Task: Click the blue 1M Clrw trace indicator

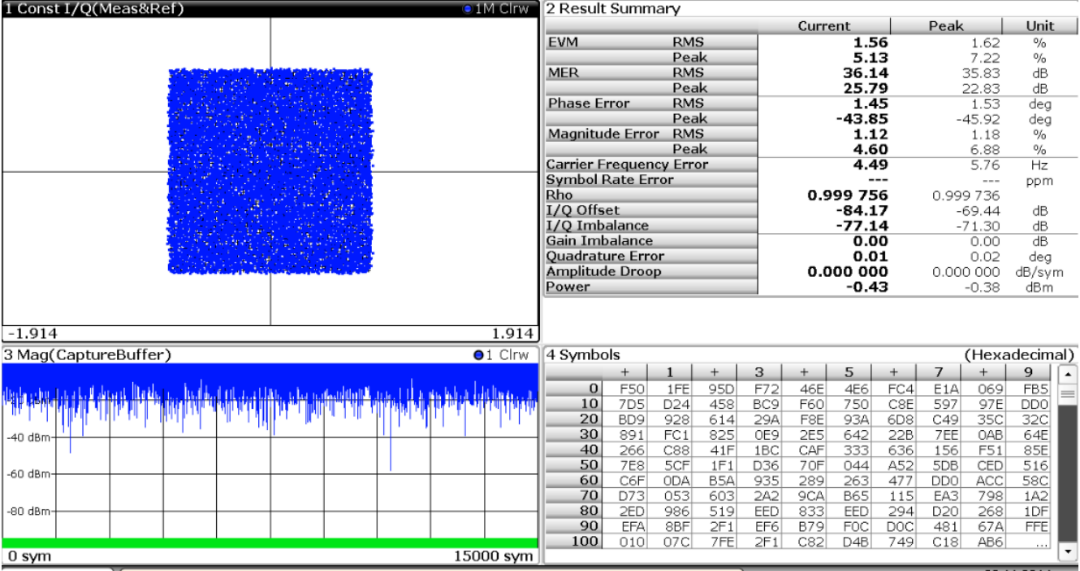Action: point(497,9)
